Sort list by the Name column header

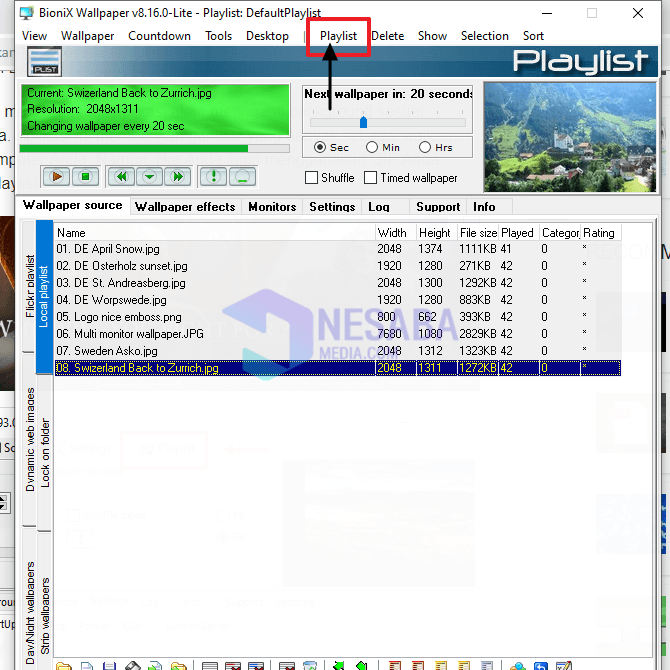coord(215,233)
